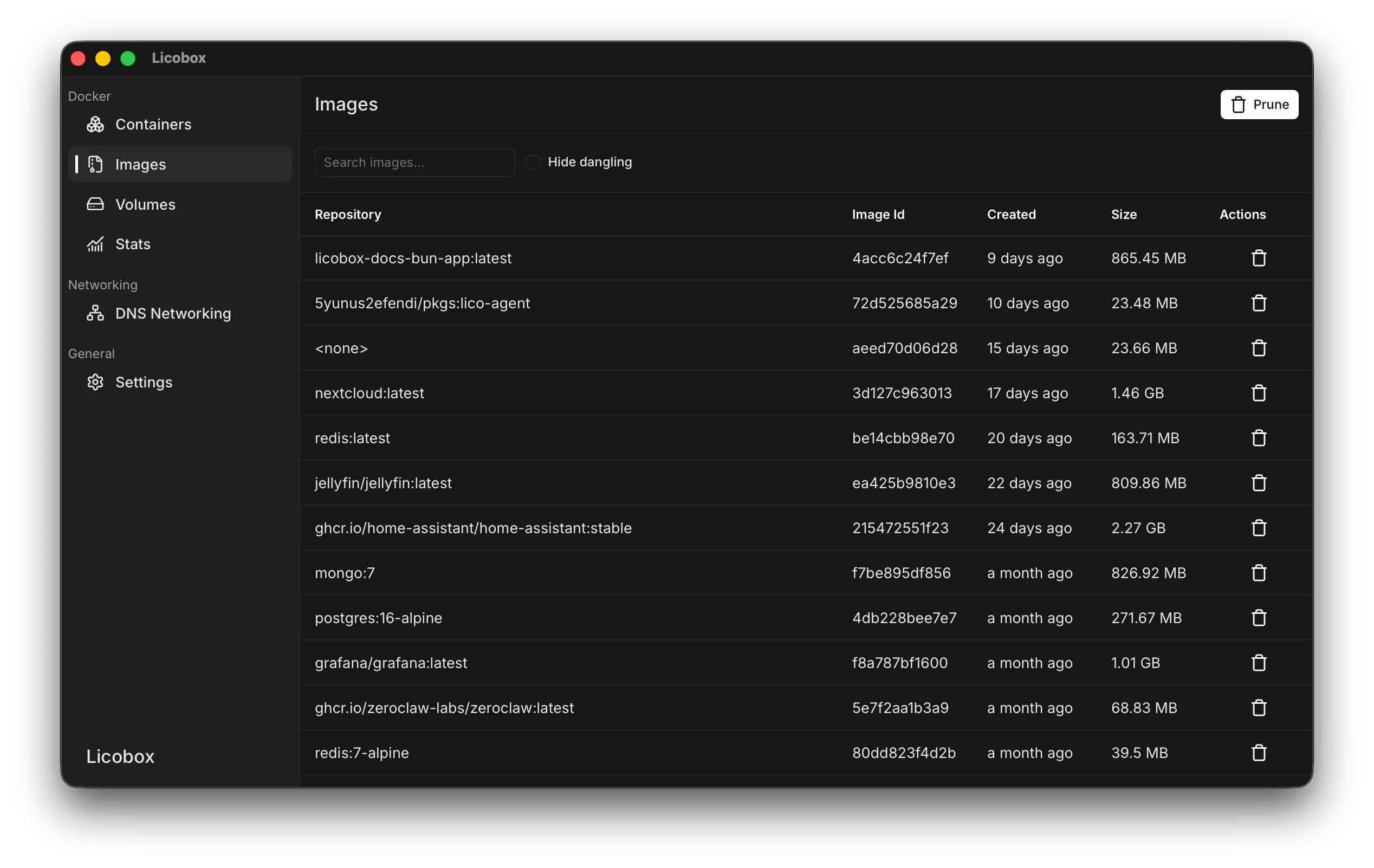Remove the grafana/grafana:latest image
The image size is (1374, 868).
click(1259, 663)
